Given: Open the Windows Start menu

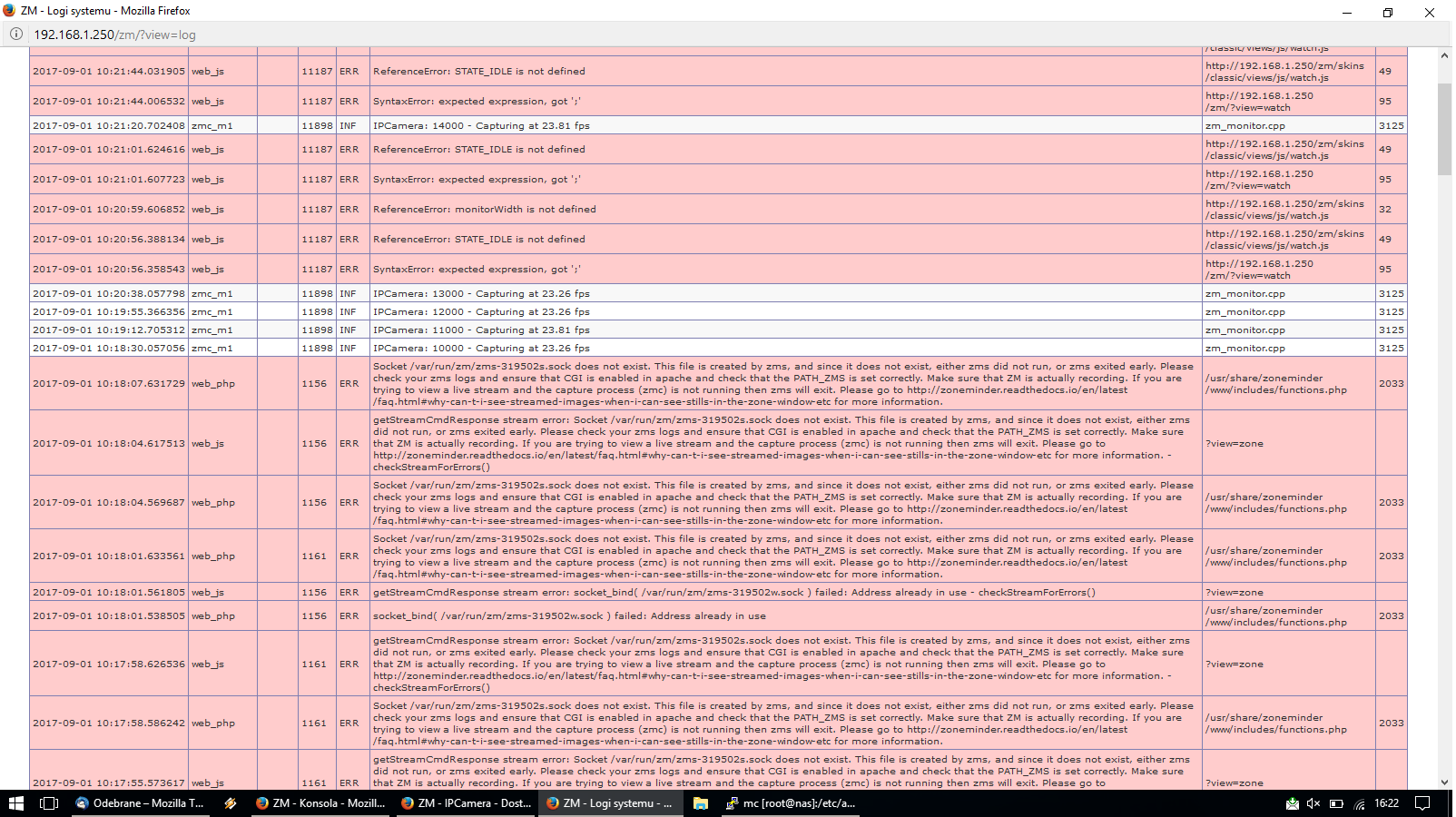Looking at the screenshot, I should pos(15,803).
